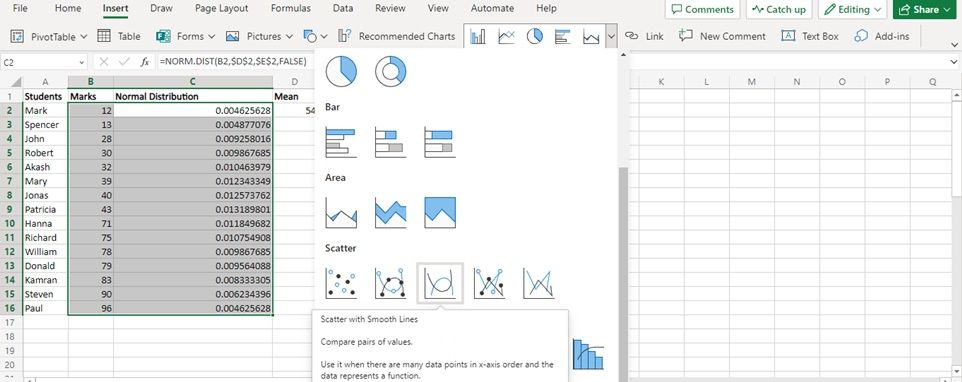This screenshot has width=962, height=382.
Task: Switch to the Data tab
Action: 343,9
